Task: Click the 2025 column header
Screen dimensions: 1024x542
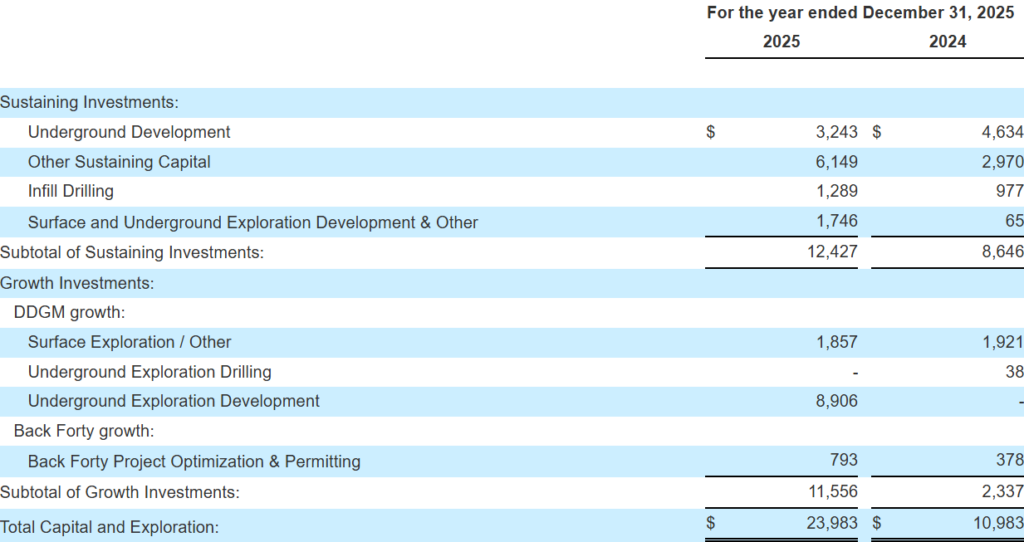Action: tap(781, 42)
